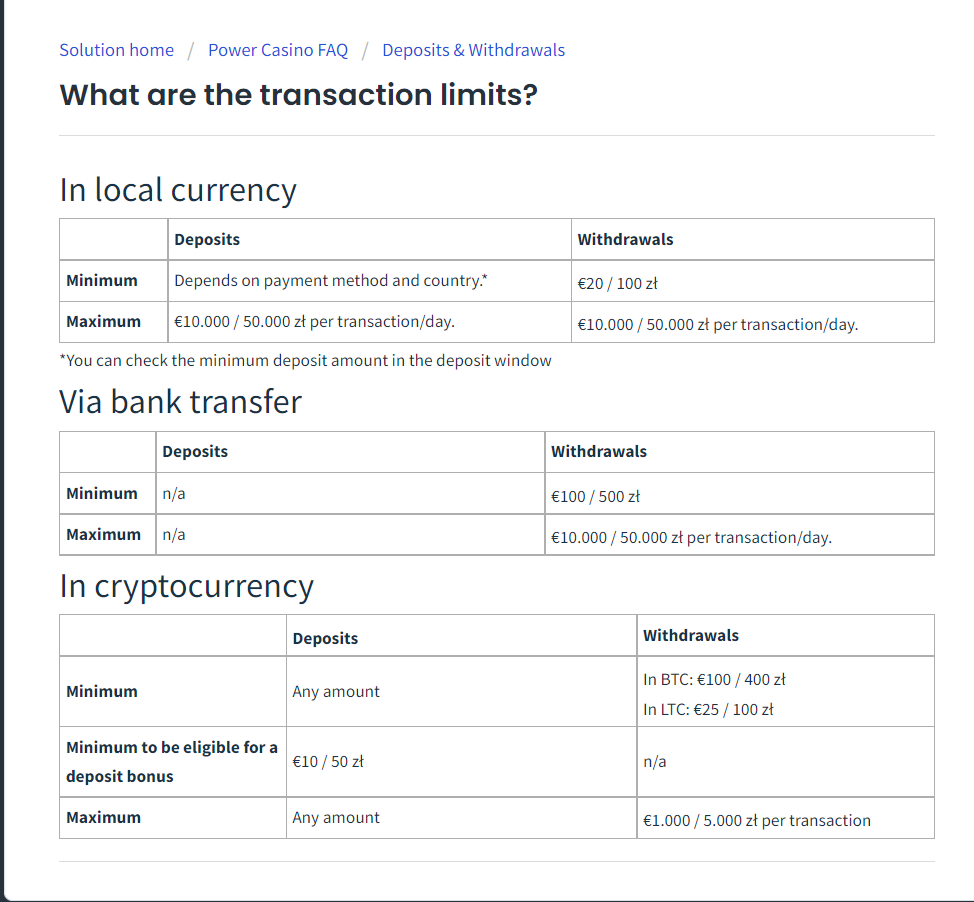The height and width of the screenshot is (902, 974).
Task: Click the 'Via bank transfer' heading
Action: (180, 402)
